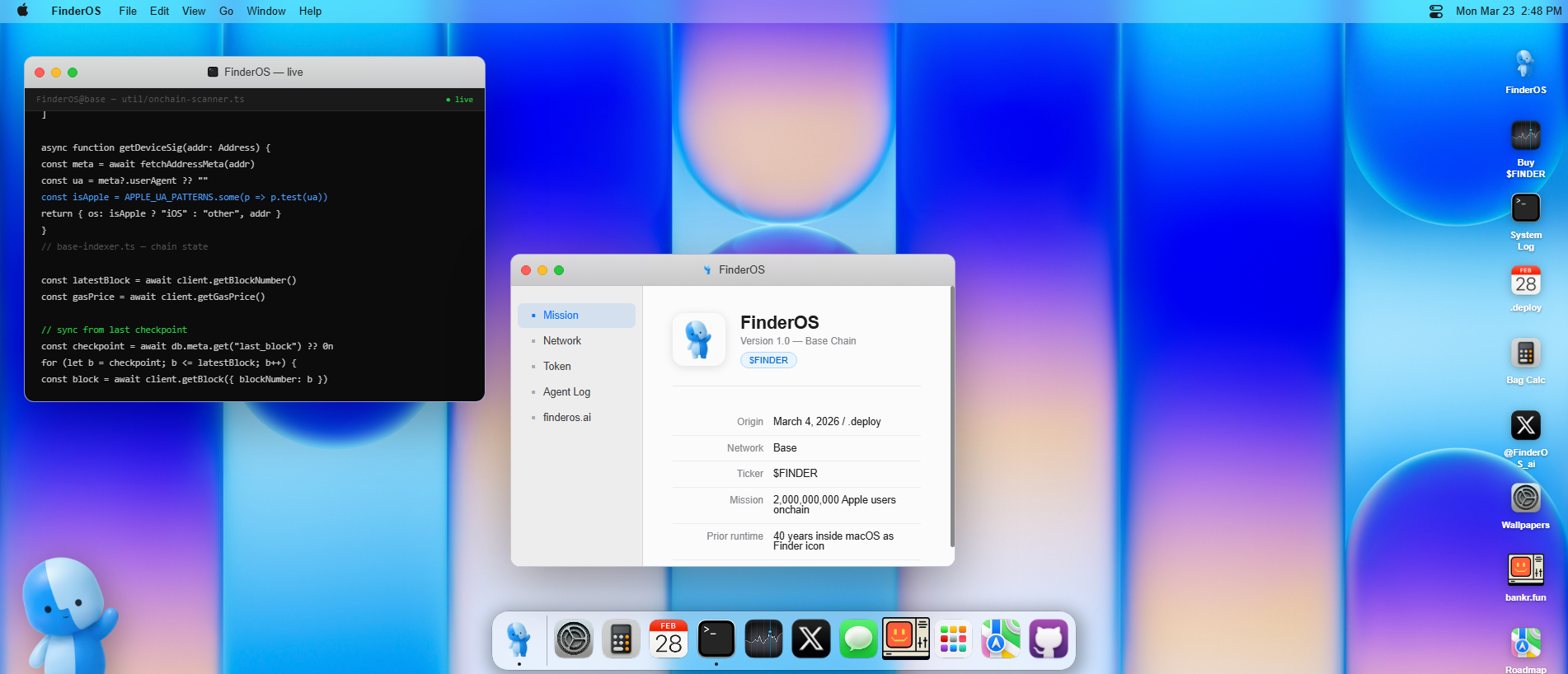Screen dimensions: 1568x674
Task: Click '40 years inside macOS as Finder icon'
Action: [833, 541]
